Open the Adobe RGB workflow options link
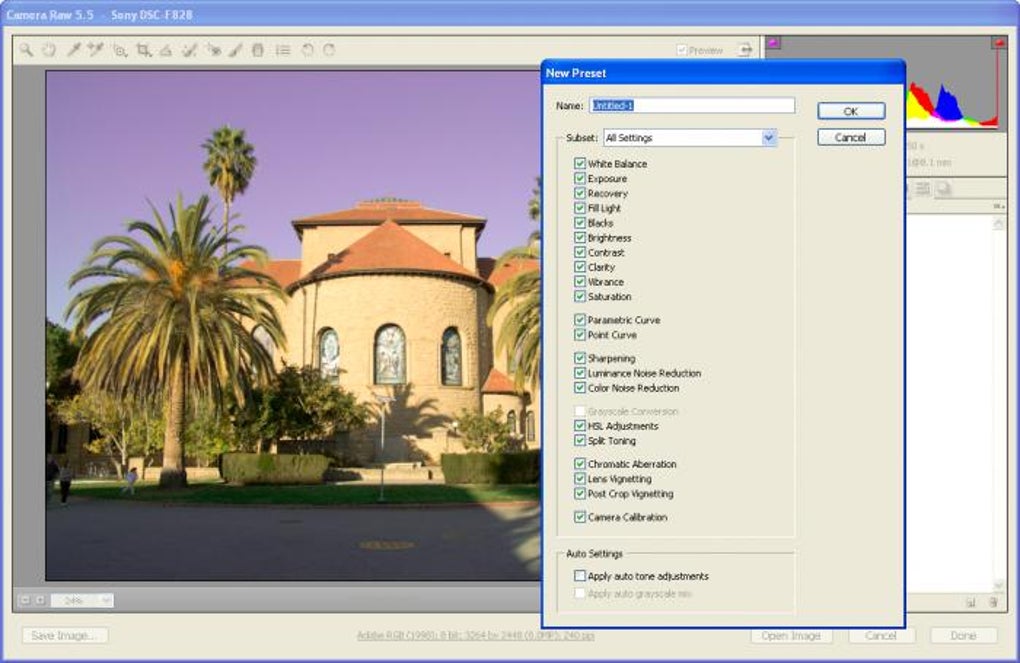The height and width of the screenshot is (663, 1020). pos(476,636)
